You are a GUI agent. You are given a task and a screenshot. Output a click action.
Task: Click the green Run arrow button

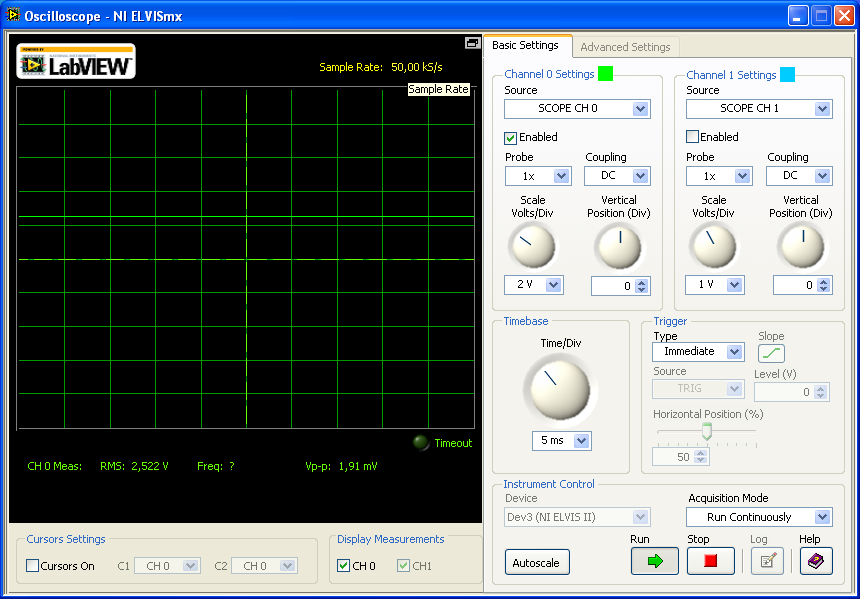[x=654, y=561]
